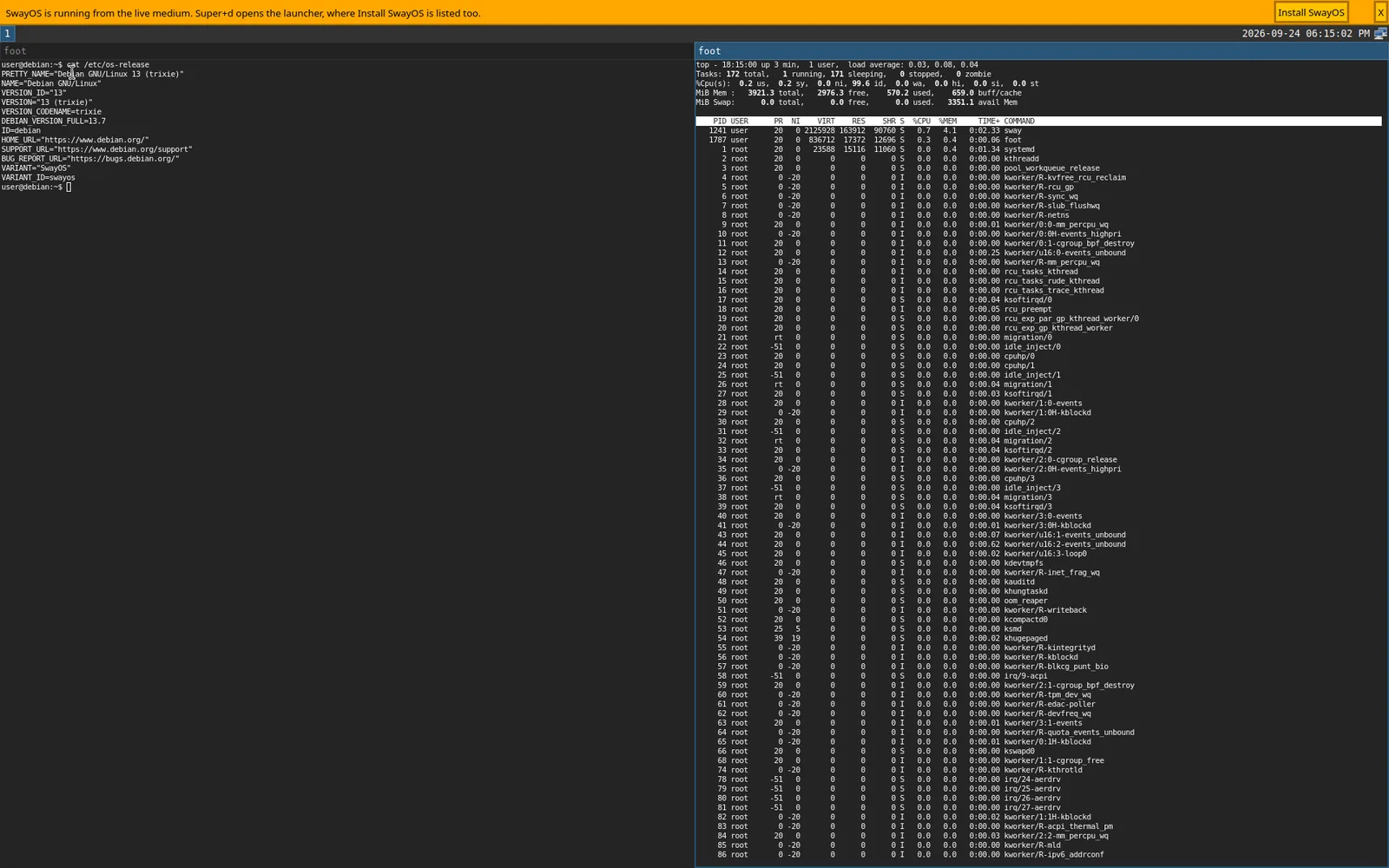
Task: Click the cpuhp/3 process row
Action: [x=1038, y=478]
